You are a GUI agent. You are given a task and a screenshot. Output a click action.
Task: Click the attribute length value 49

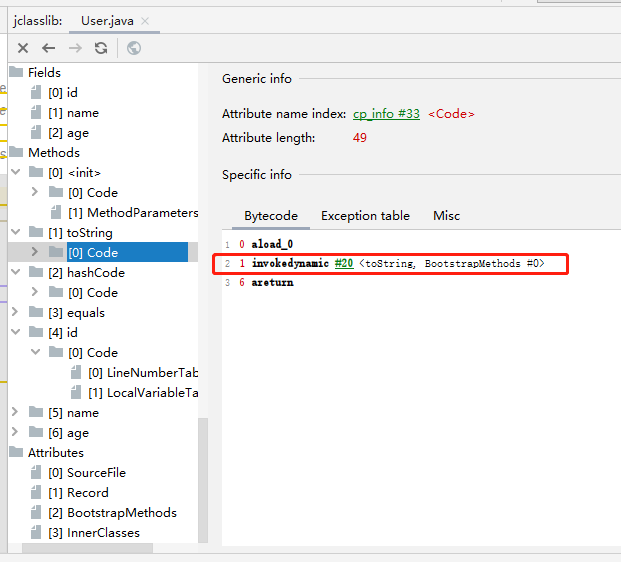pos(360,138)
